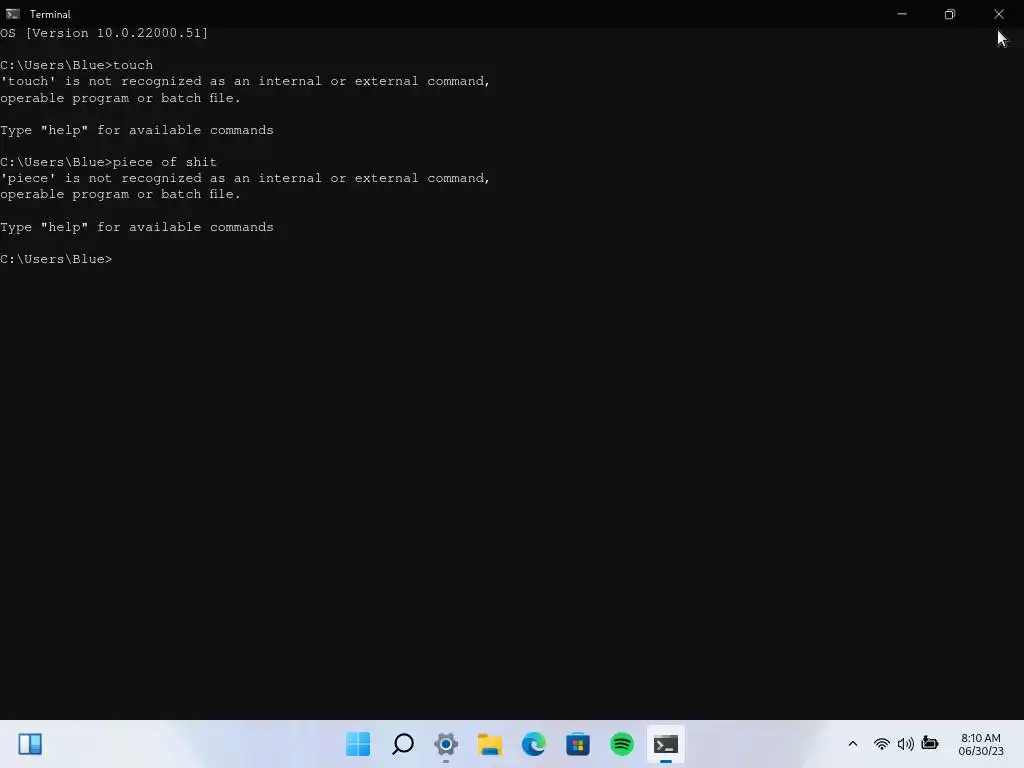Select the Terminal taskbar icon
The image size is (1024, 768).
665,744
